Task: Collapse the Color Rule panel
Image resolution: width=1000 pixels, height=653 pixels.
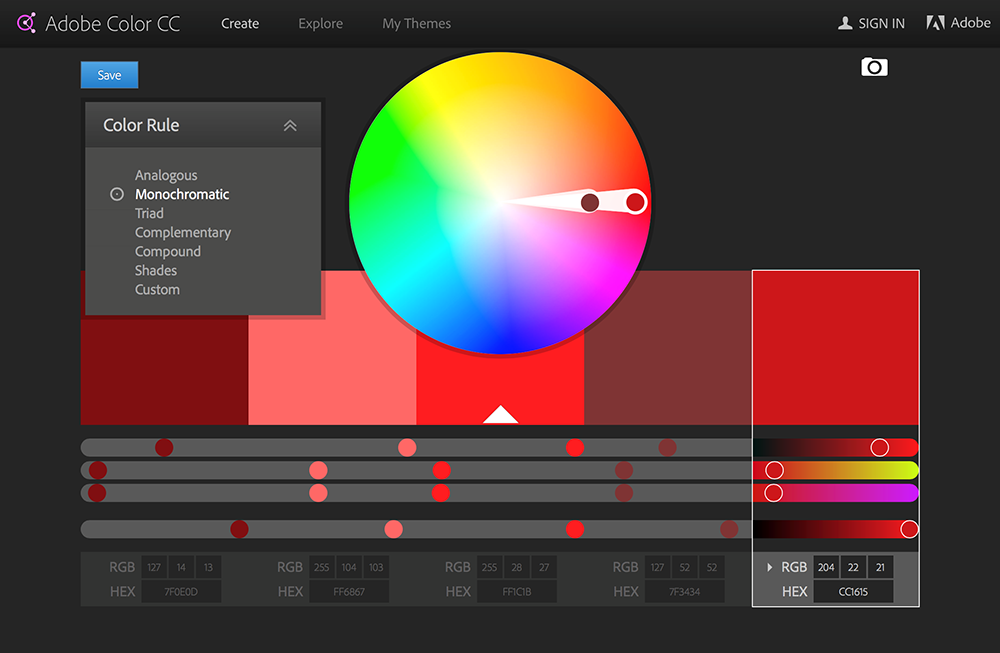Action: click(x=290, y=124)
